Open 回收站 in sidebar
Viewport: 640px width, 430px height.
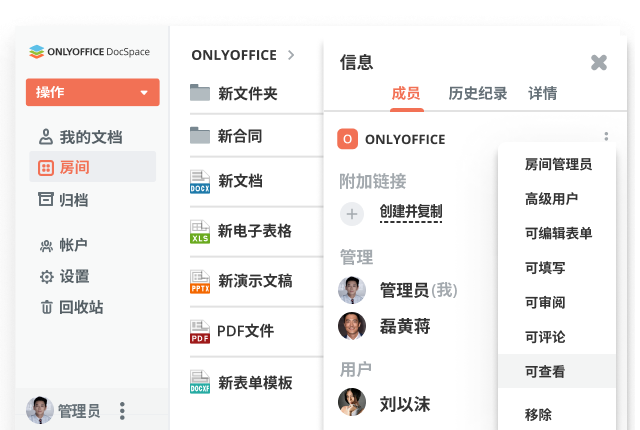(81, 307)
